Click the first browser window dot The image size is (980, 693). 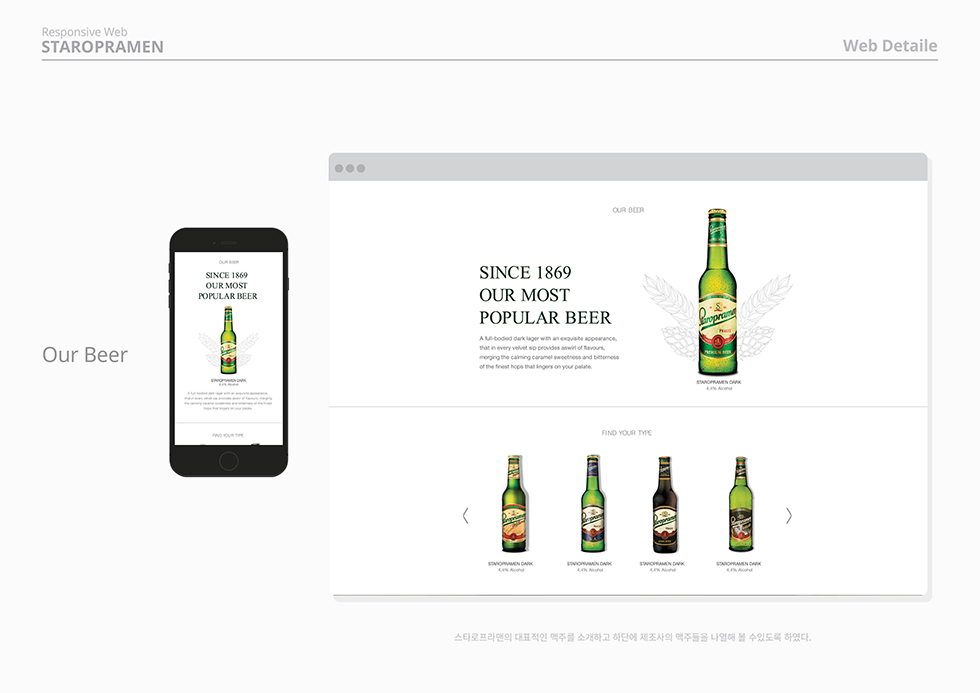339,168
